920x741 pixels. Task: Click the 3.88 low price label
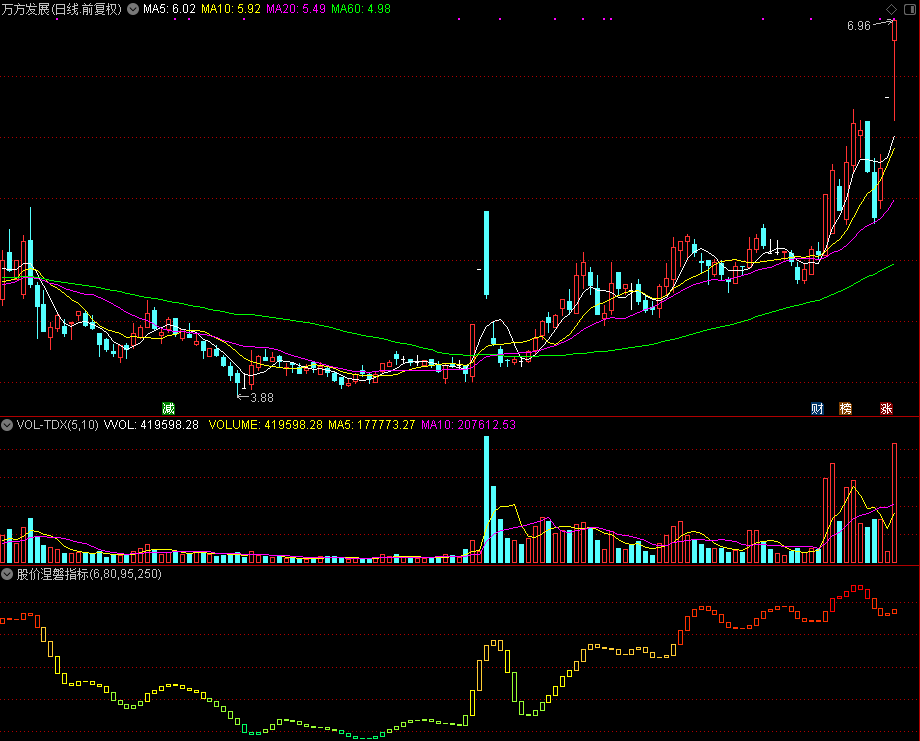(x=262, y=398)
